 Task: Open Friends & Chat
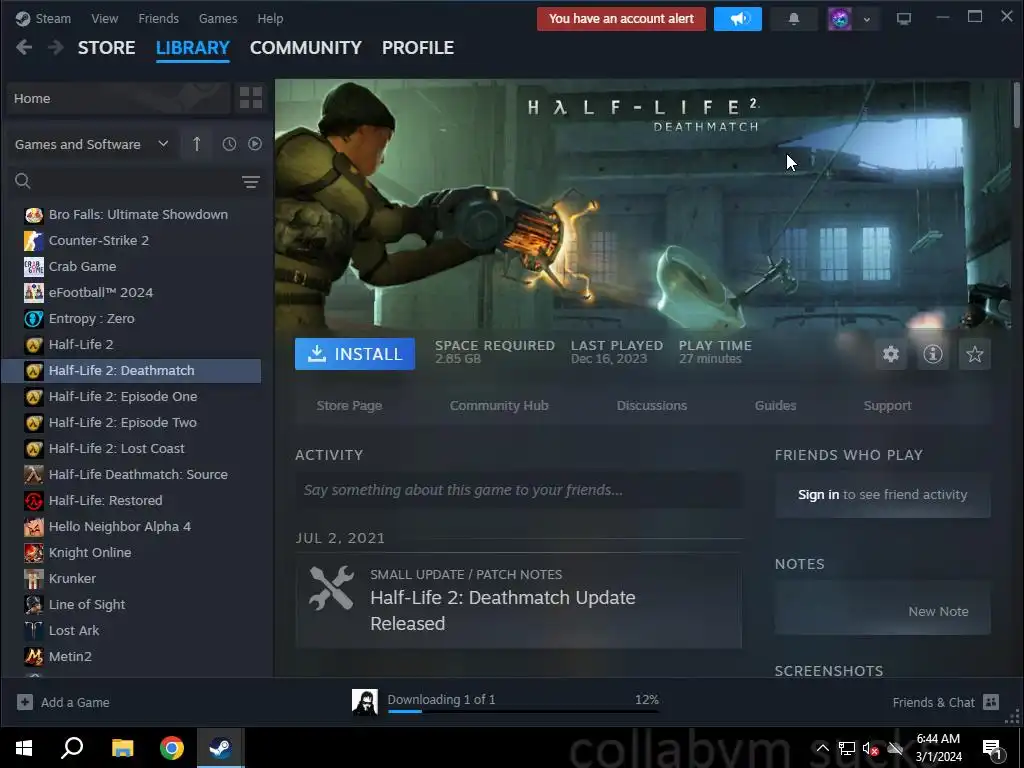pyautogui.click(x=946, y=702)
